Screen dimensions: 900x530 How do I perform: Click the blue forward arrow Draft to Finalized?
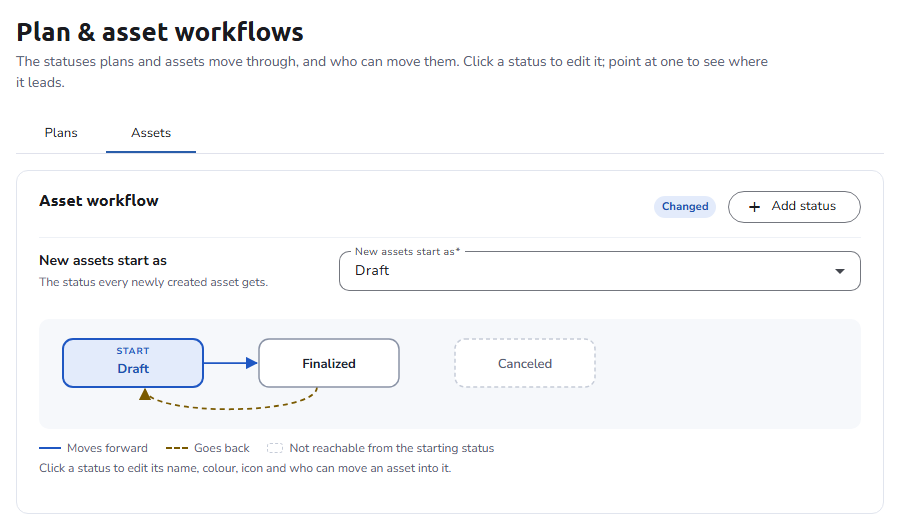[x=231, y=363]
